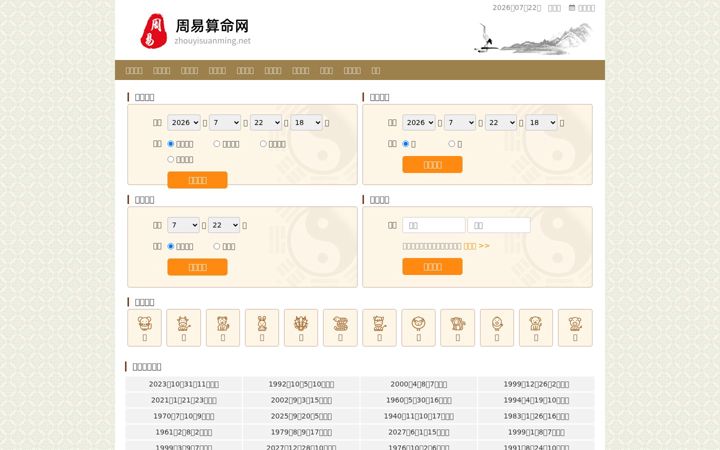Click the date cell starting with 2023
Image resolution: width=720 pixels, height=450 pixels.
(x=184, y=384)
